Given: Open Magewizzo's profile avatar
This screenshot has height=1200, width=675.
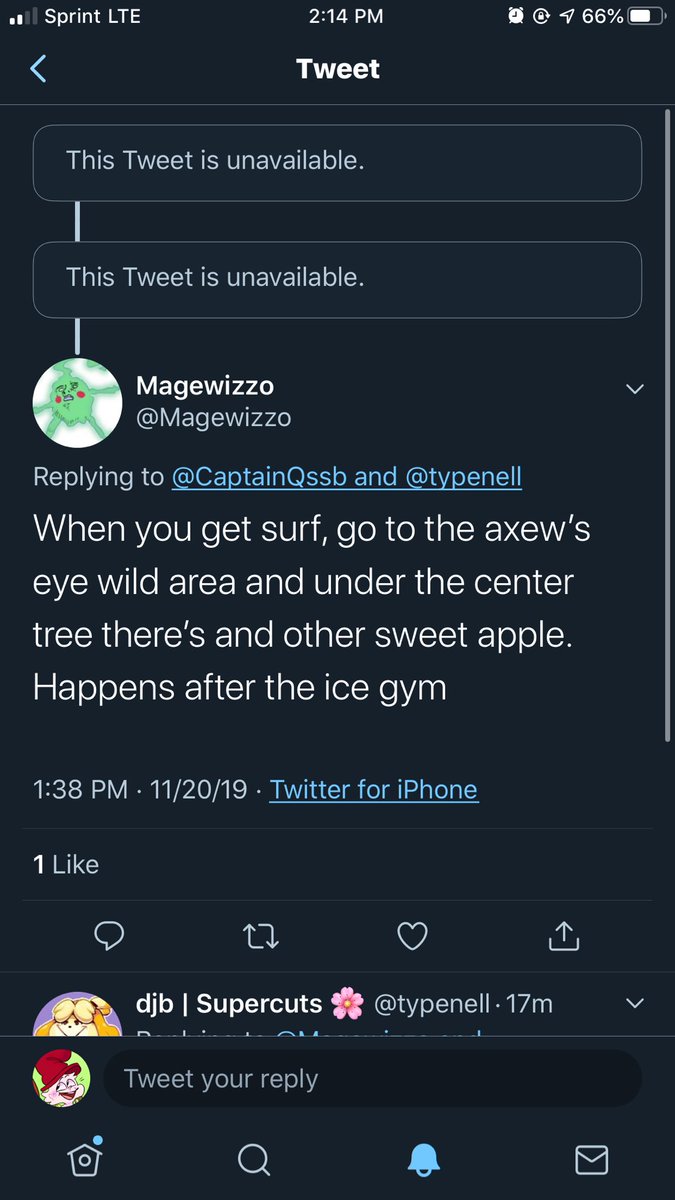Looking at the screenshot, I should tap(77, 403).
